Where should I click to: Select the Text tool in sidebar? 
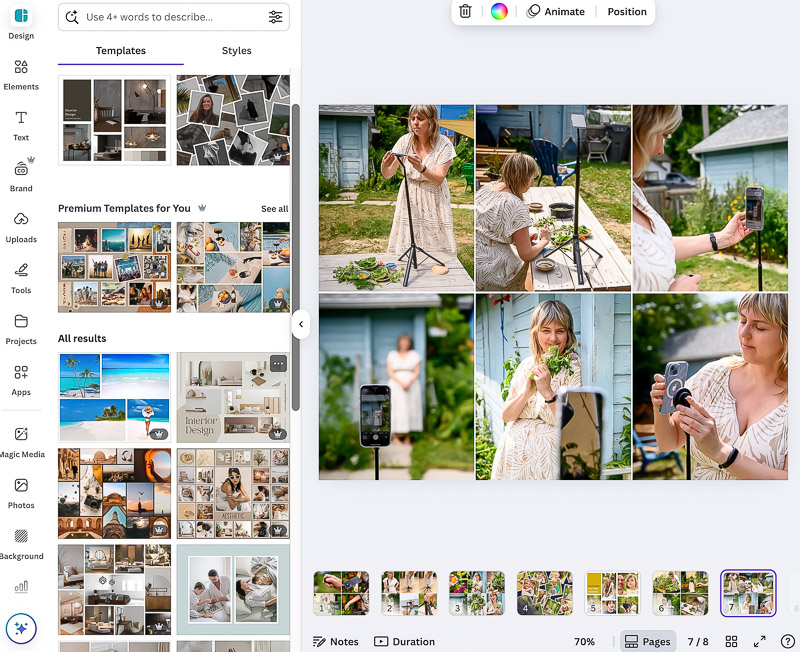point(21,124)
